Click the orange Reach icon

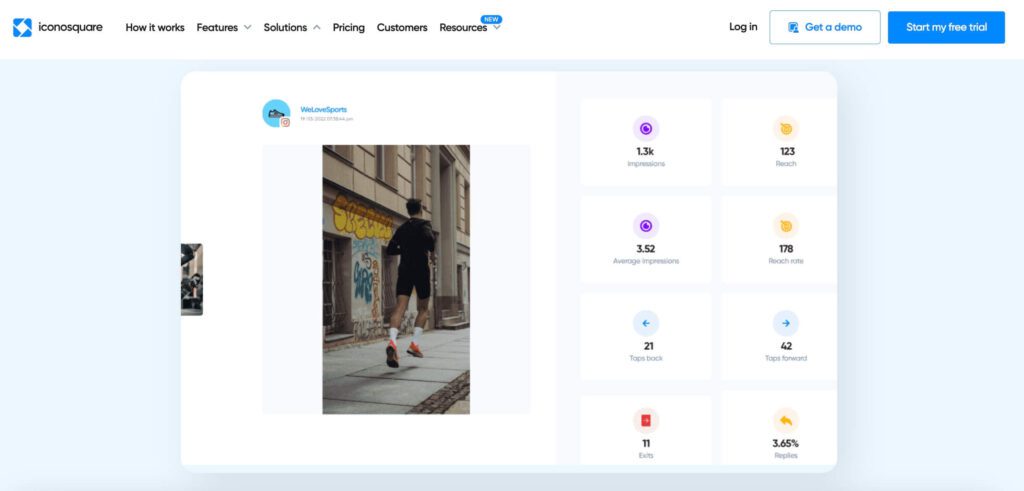pos(786,128)
